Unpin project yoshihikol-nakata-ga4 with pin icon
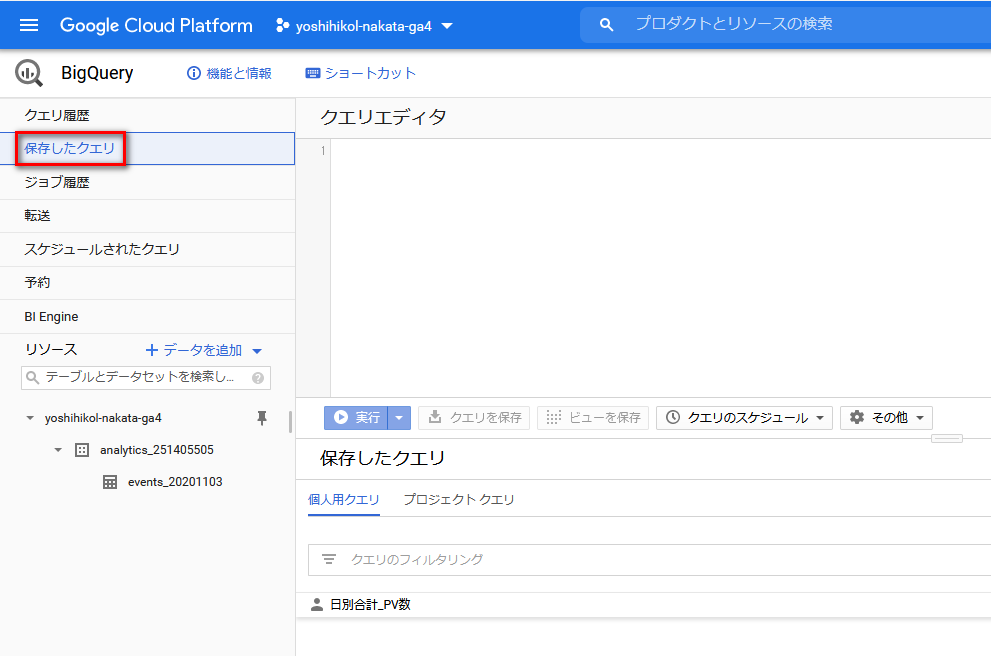 click(262, 418)
